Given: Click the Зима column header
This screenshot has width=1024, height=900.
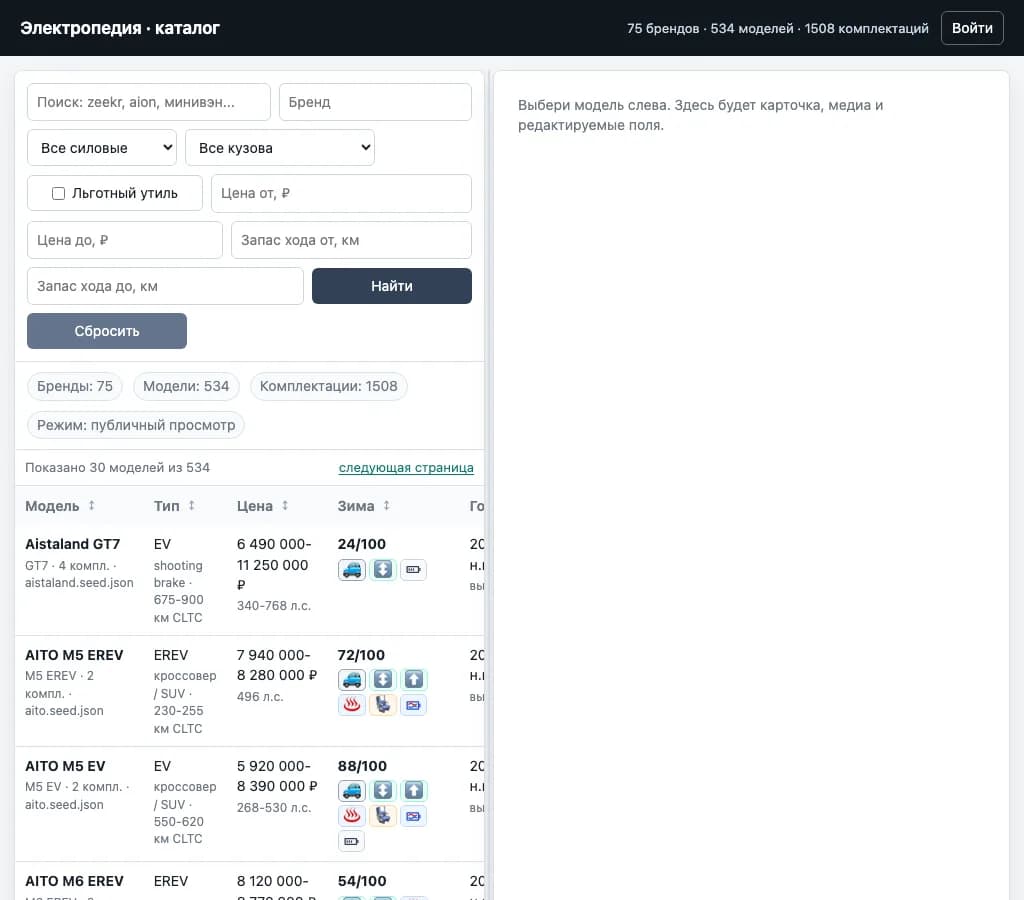Looking at the screenshot, I should click(x=356, y=506).
